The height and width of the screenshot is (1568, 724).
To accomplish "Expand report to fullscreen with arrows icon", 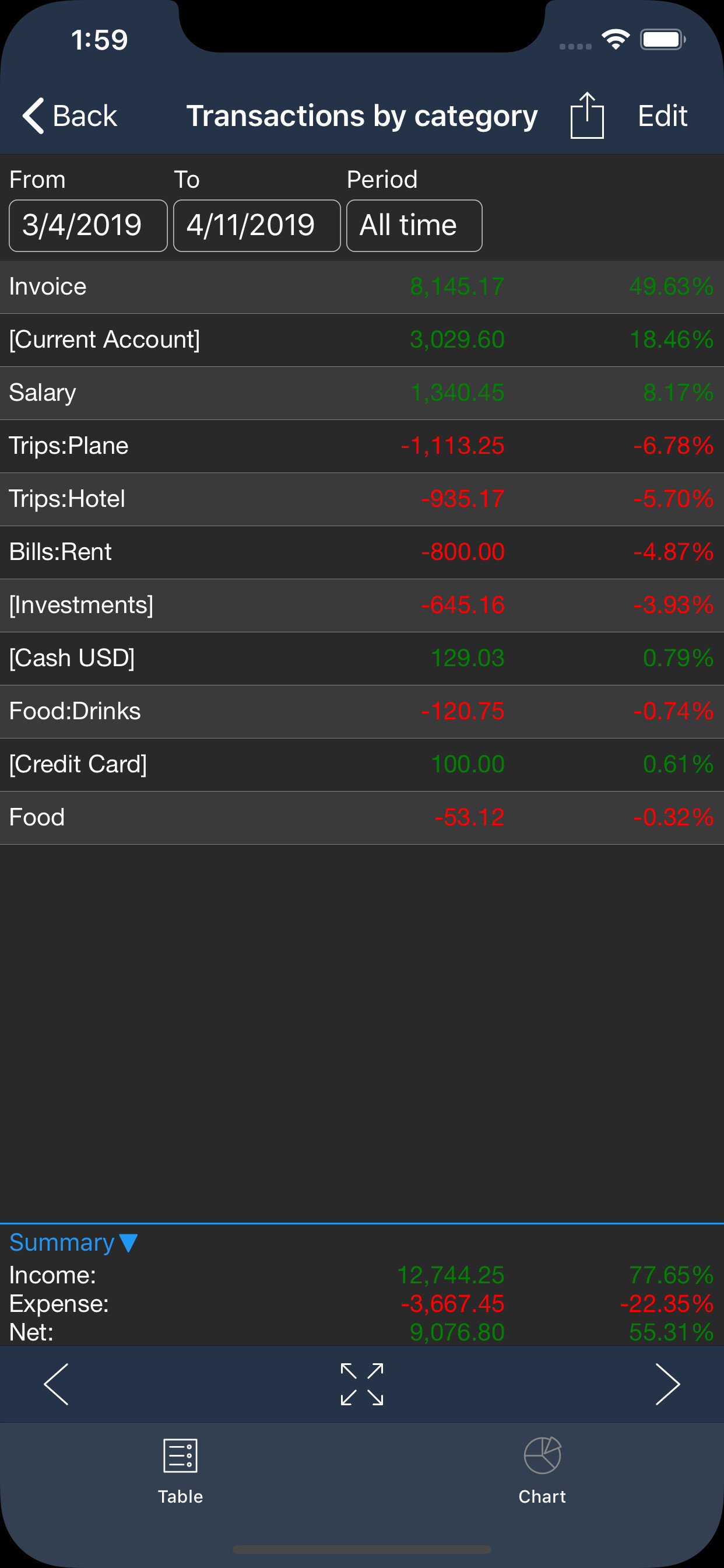I will [x=362, y=1384].
